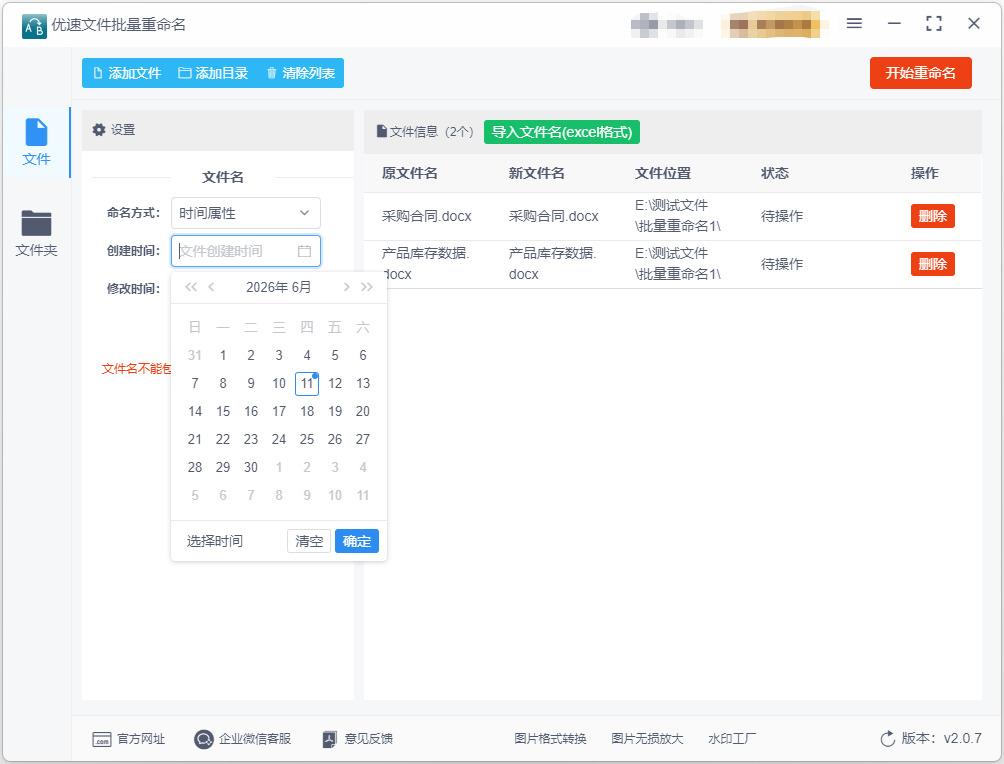Start renaming with 开始重命名
Viewport: 1004px width, 764px height.
coord(920,73)
